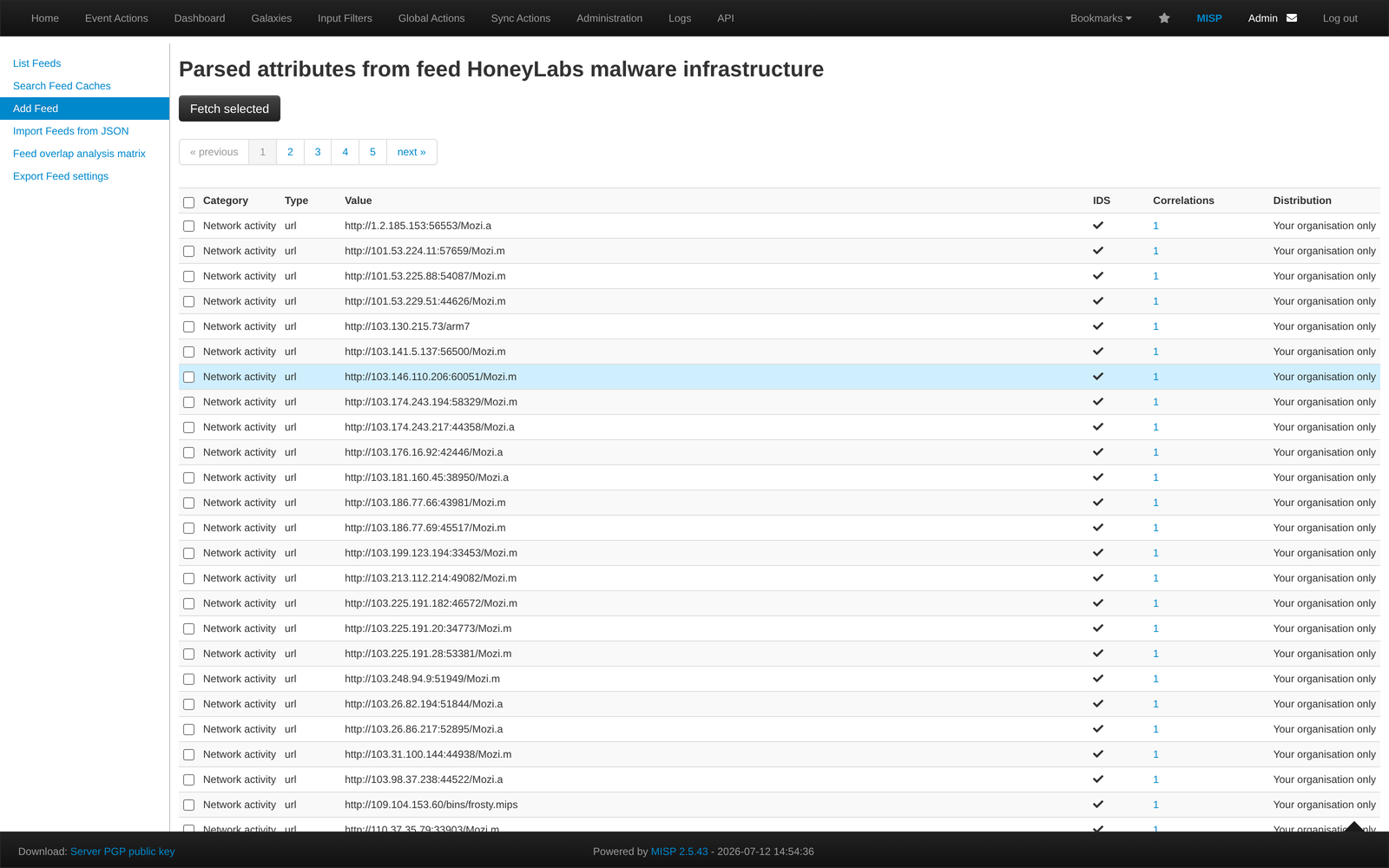The image size is (1389, 868).
Task: Select checkbox for http://101.53.224.11:57659/Mozi.m
Action: (x=188, y=252)
